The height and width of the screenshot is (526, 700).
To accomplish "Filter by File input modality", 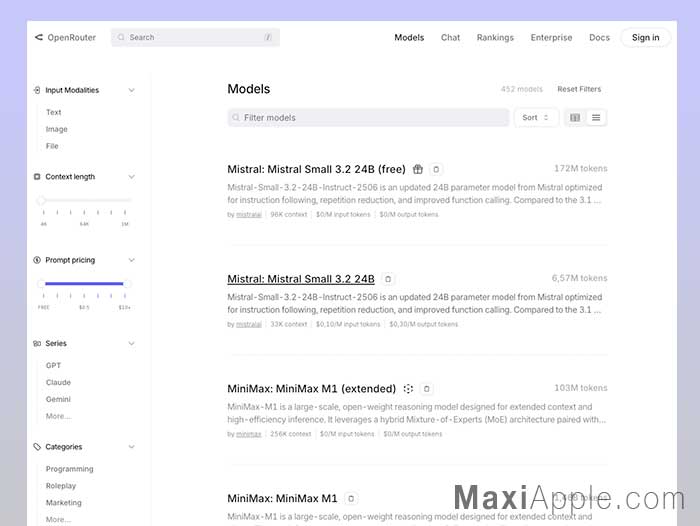I will tap(52, 146).
